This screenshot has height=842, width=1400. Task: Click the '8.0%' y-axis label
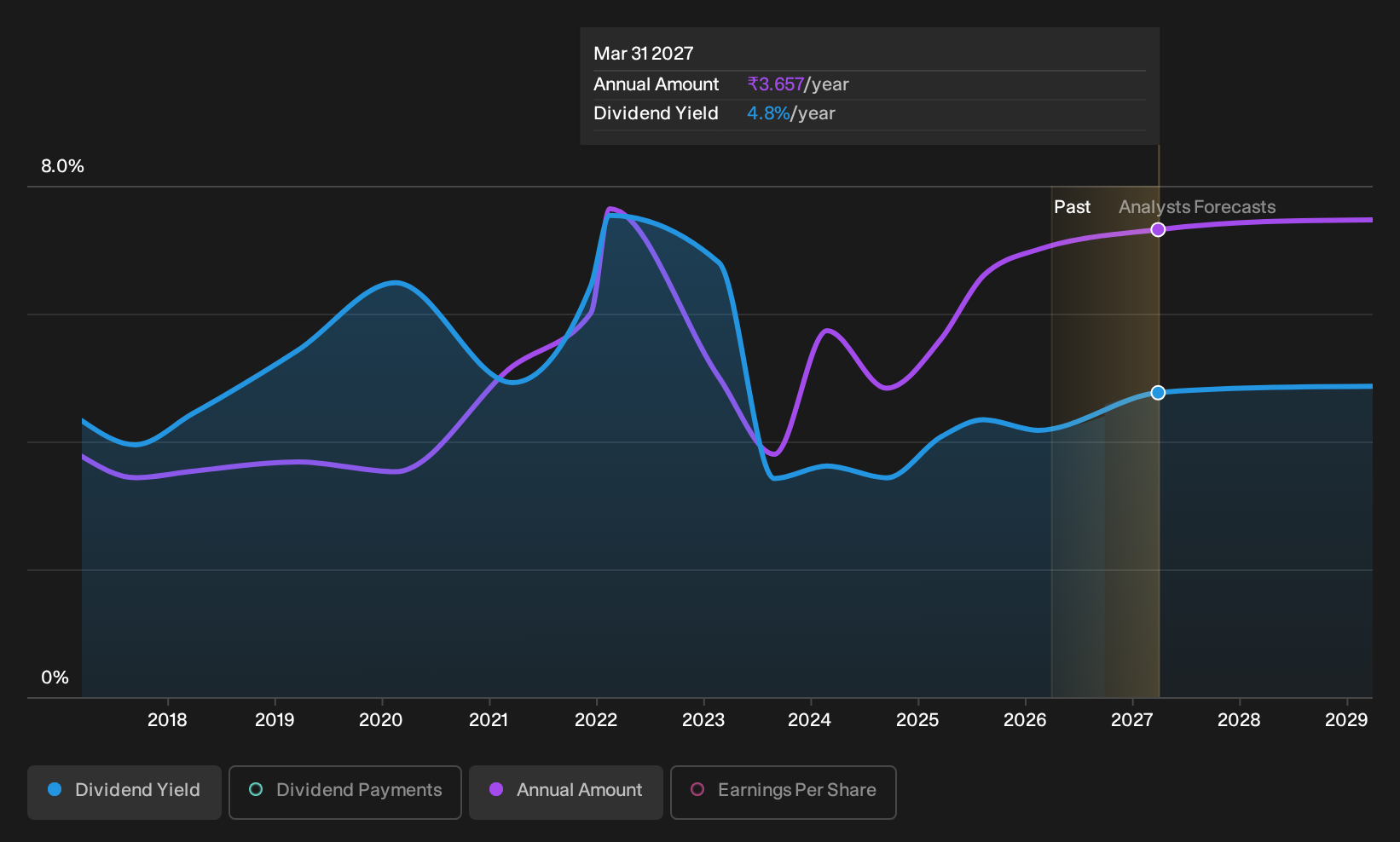pyautogui.click(x=62, y=166)
